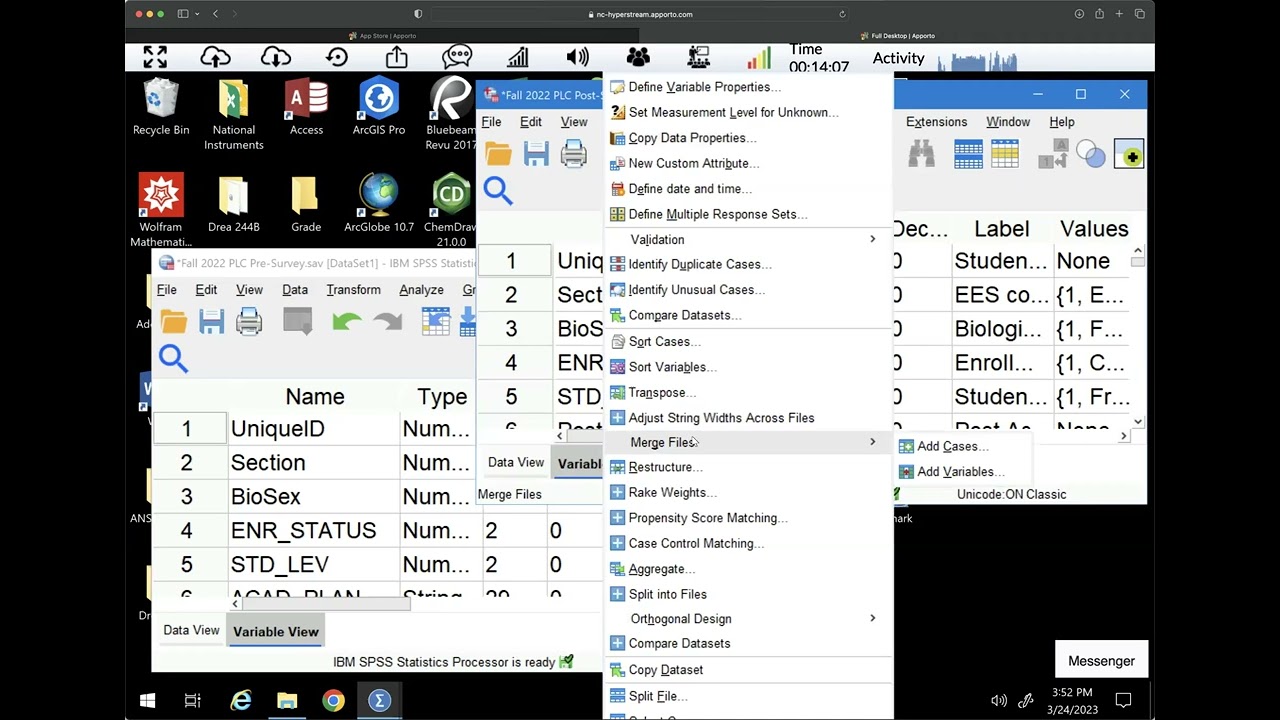Select UniqueID cell in Pre-Survey window
This screenshot has height=720, width=1280.
point(313,429)
